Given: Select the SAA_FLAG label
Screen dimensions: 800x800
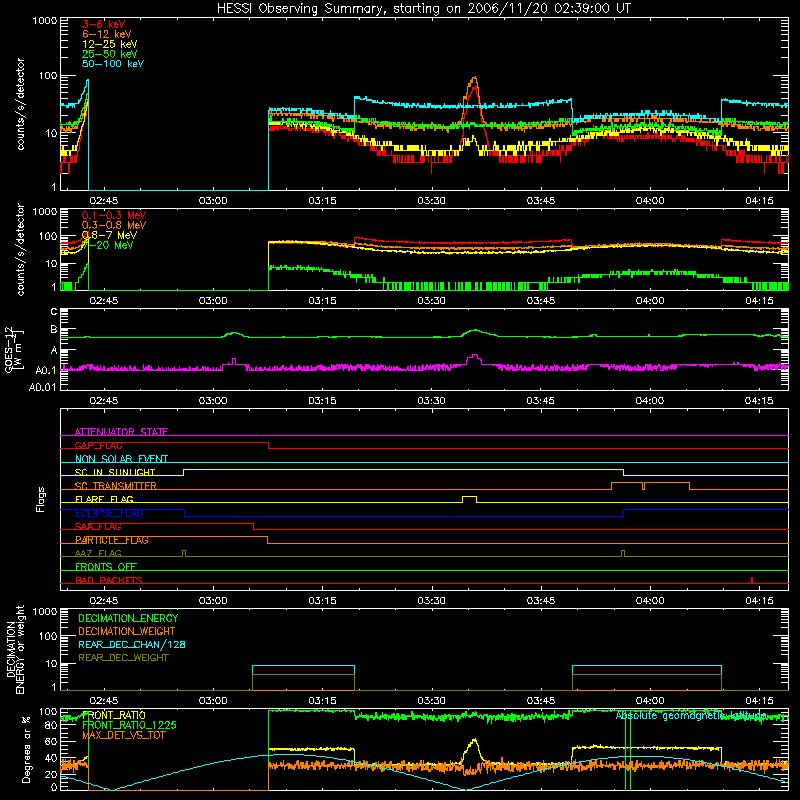Looking at the screenshot, I should coord(98,527).
